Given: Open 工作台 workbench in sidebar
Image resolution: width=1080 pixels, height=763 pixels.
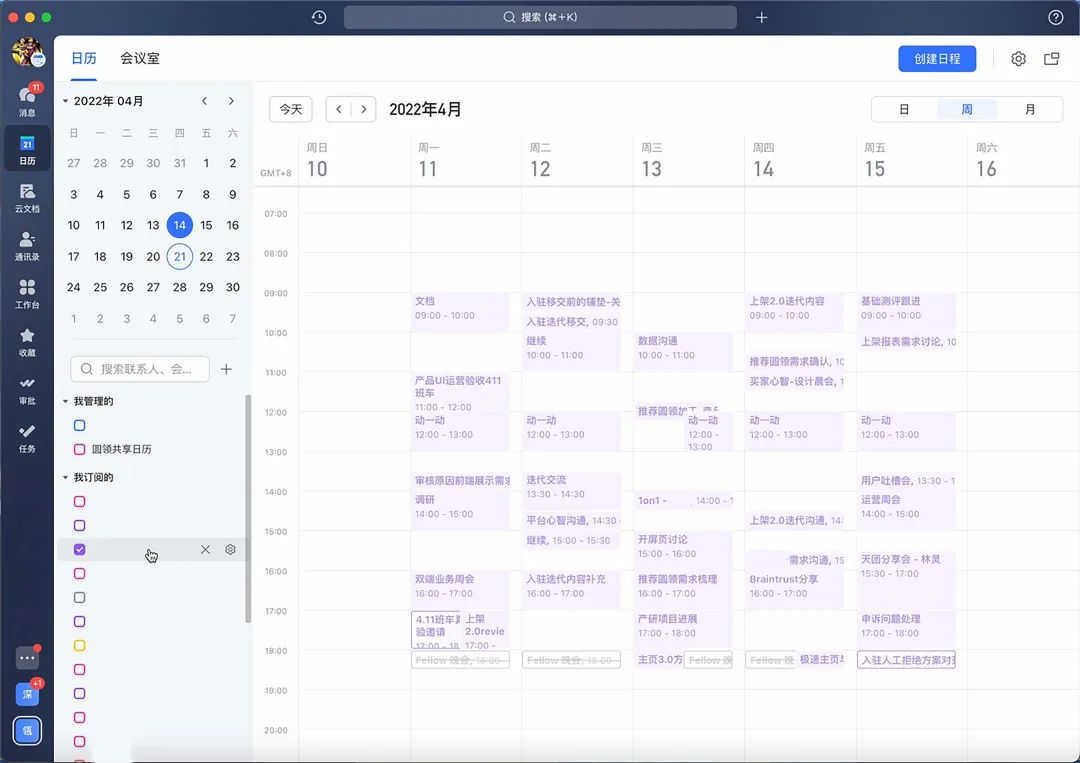Looking at the screenshot, I should 27,291.
